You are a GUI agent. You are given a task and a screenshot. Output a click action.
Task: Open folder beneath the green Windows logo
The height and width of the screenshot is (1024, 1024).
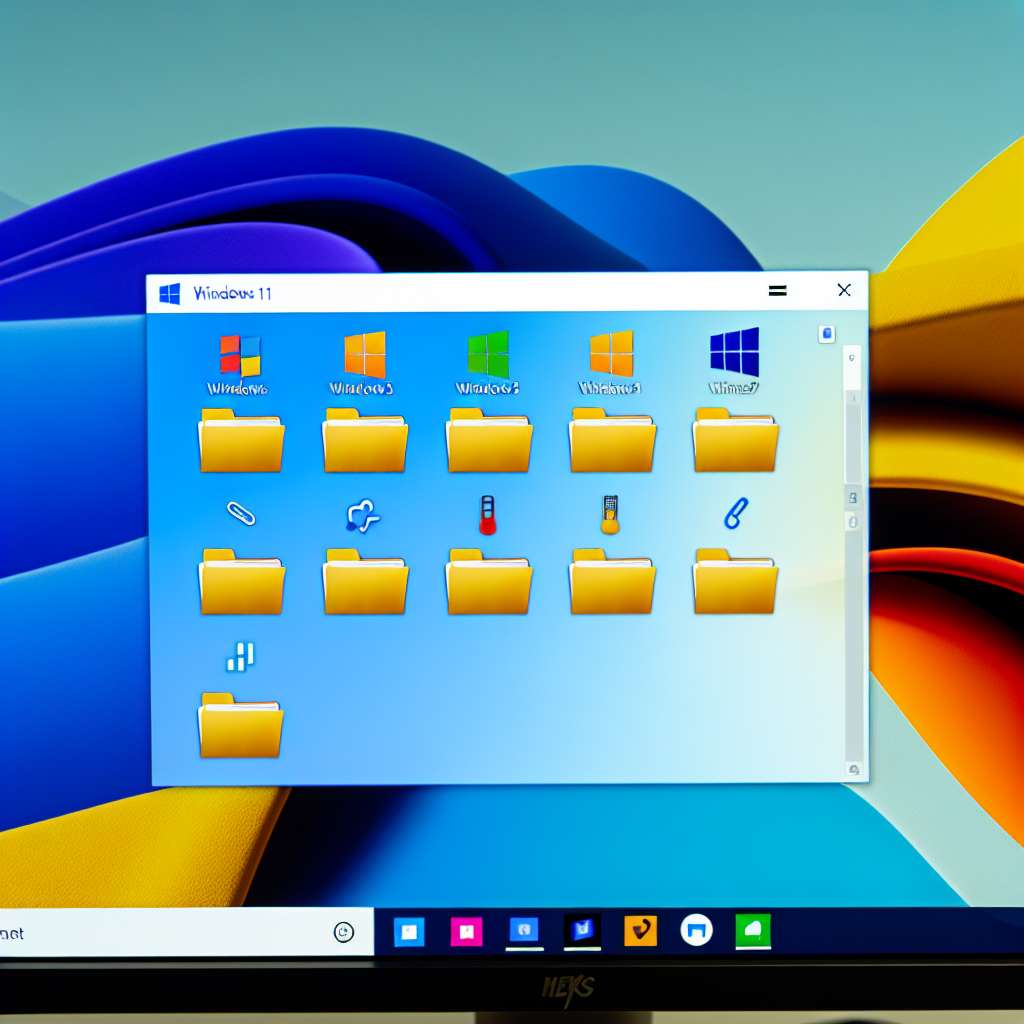(489, 441)
